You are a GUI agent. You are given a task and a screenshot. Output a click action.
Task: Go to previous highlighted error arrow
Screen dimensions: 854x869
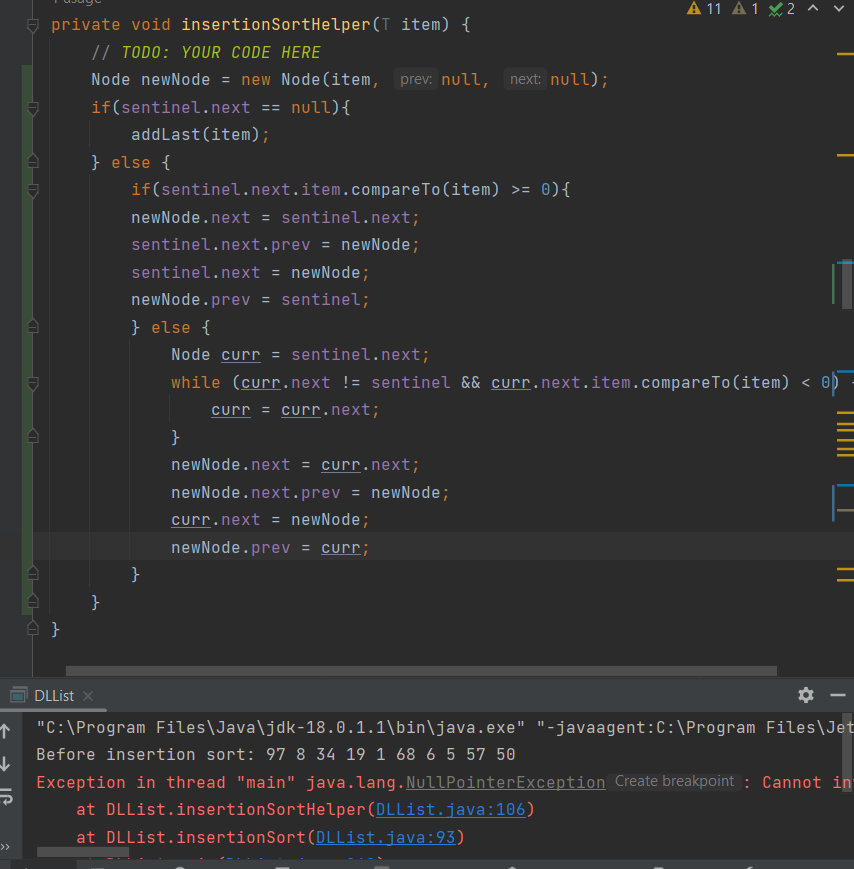813,9
